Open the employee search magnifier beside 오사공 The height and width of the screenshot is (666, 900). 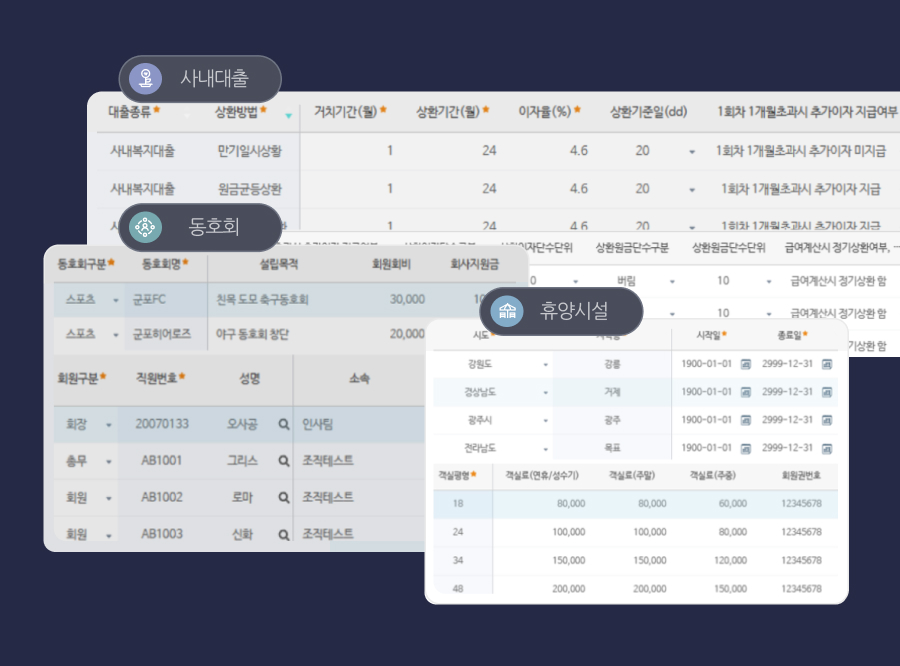[x=284, y=423]
